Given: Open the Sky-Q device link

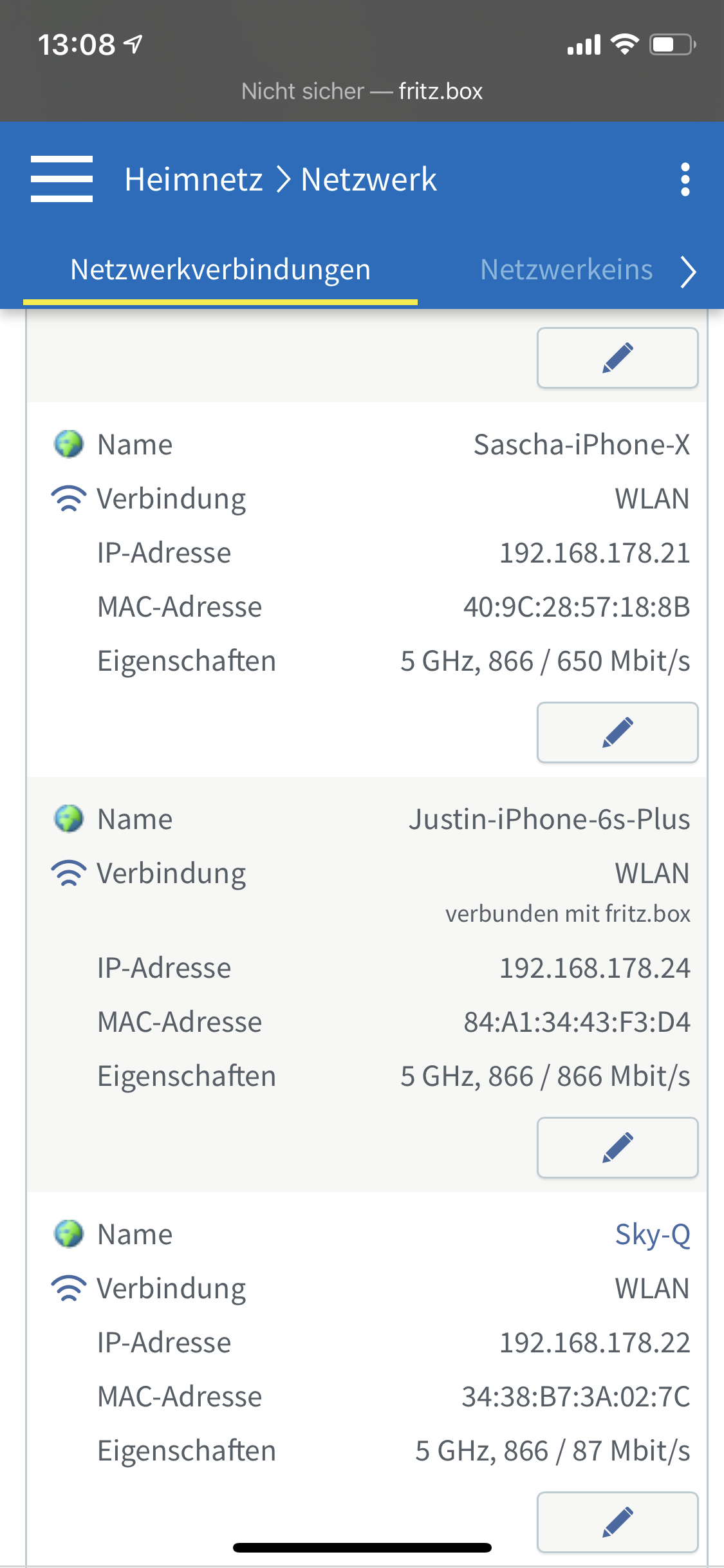Looking at the screenshot, I should (652, 1235).
